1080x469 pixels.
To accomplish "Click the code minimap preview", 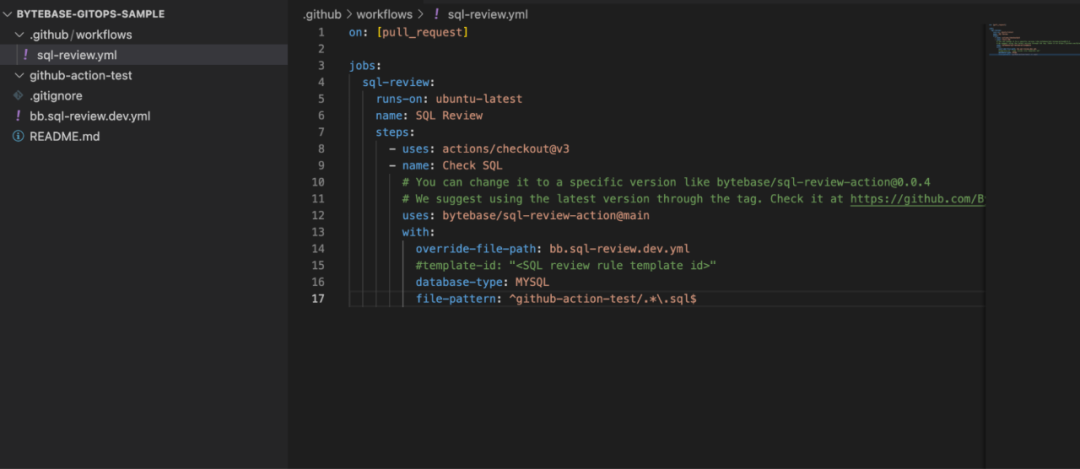I will coord(1032,40).
